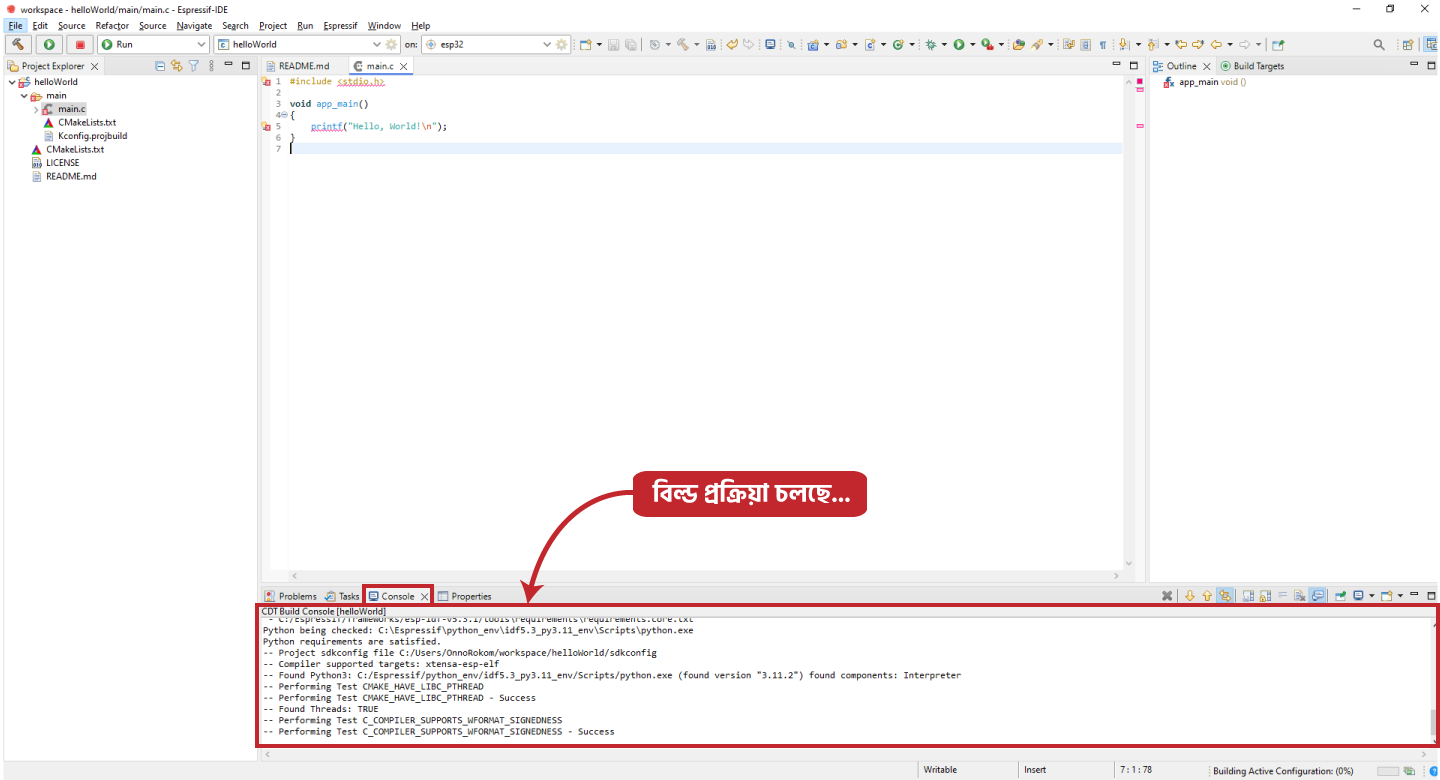Toggle console Word Wrap icon
The width and height of the screenshot is (1440, 780).
(x=1282, y=596)
